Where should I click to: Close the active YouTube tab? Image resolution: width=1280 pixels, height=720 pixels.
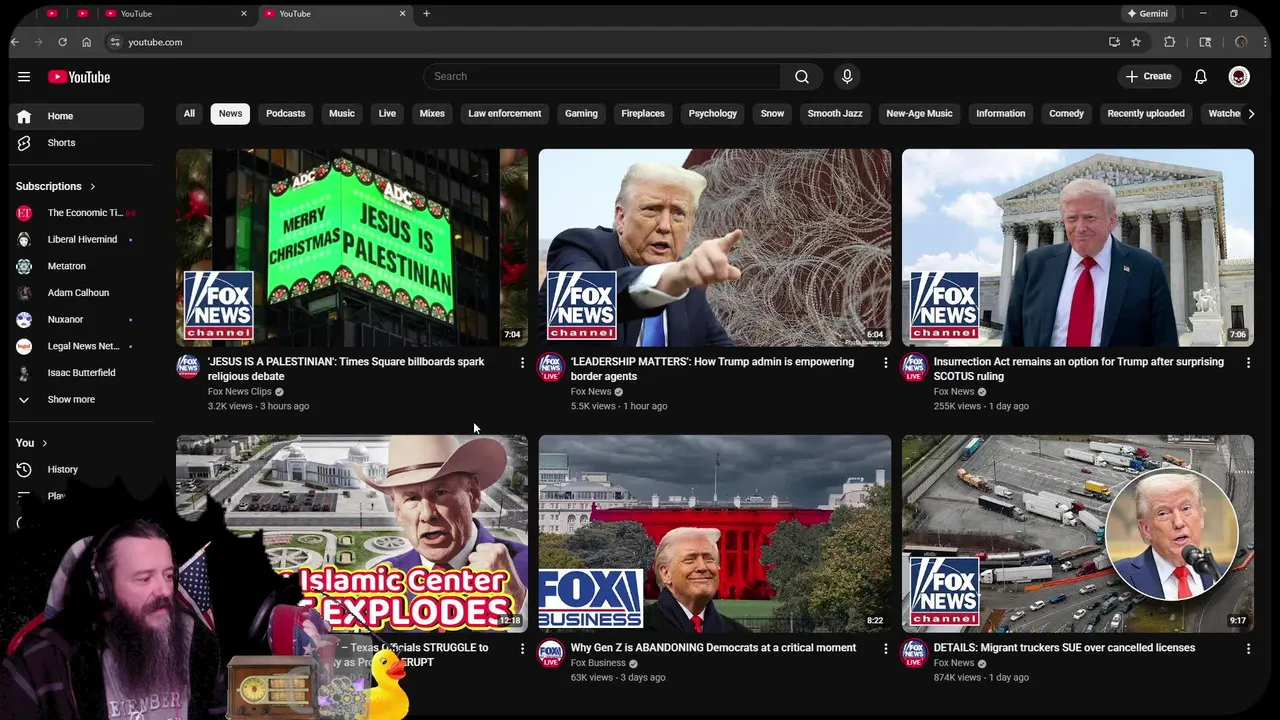(403, 14)
